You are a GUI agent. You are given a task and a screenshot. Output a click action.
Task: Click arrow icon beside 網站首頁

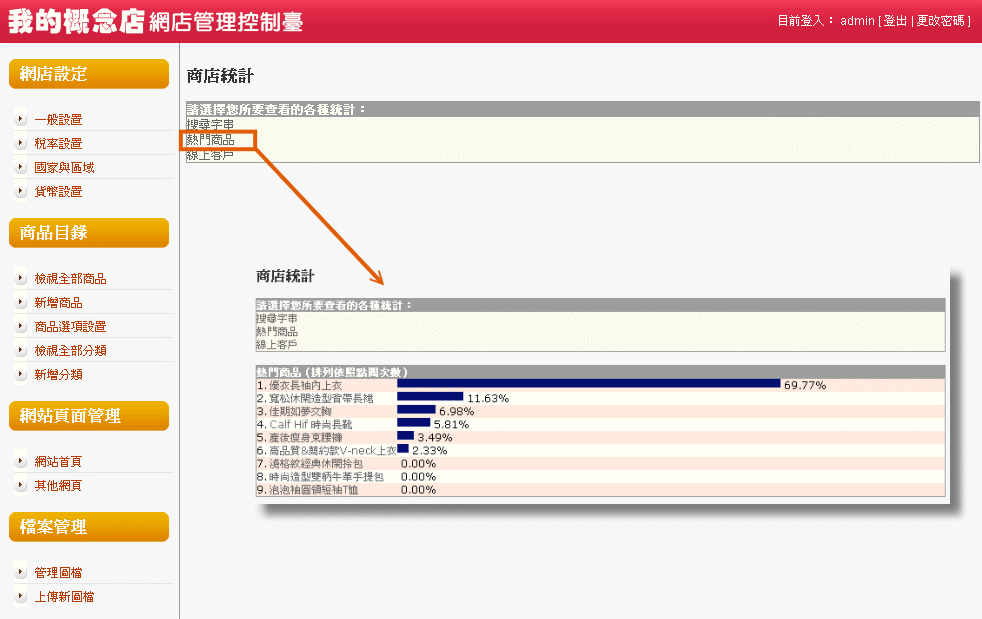(20, 461)
